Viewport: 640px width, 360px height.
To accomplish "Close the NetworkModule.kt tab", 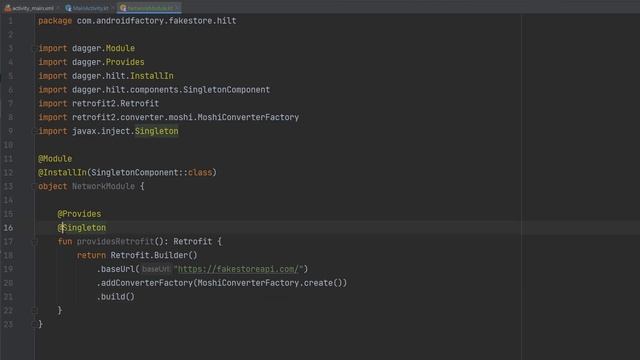I will point(177,8).
